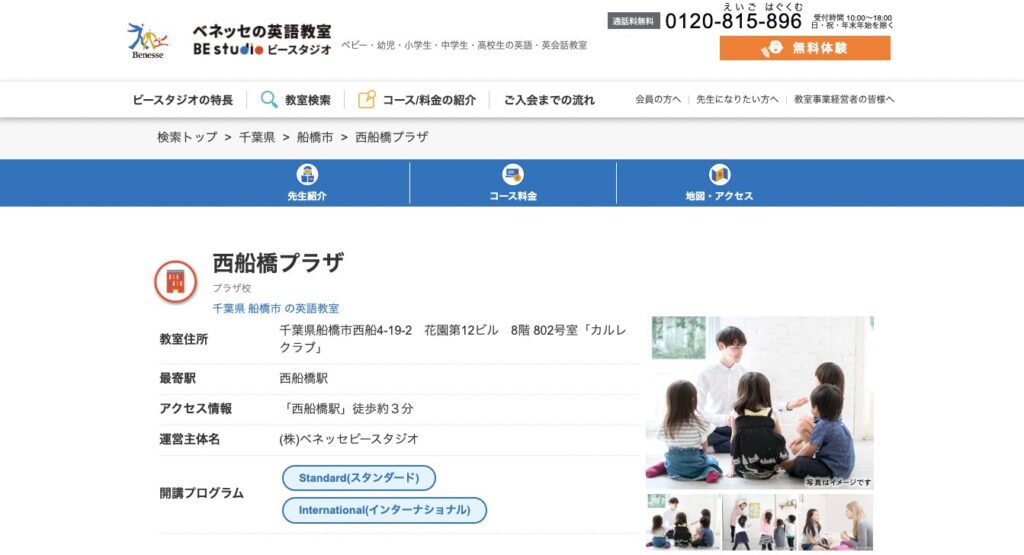Click 検索トップ breadcrumb
Screen dimensions: 1024x555
(187, 137)
